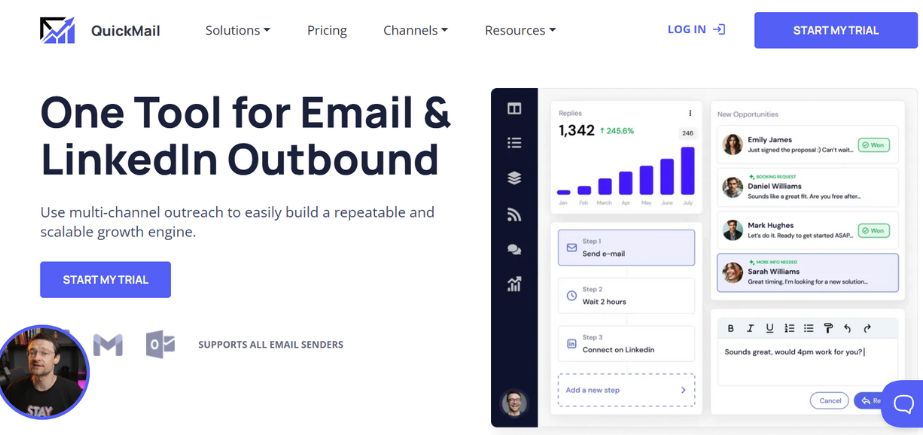Click the format painter icon
923x435 pixels.
click(x=828, y=328)
